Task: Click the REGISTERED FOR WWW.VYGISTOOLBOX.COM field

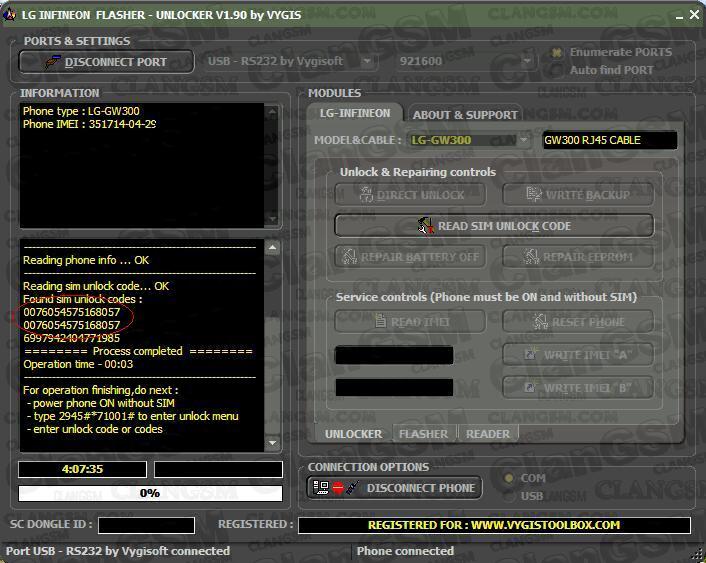Action: [x=494, y=525]
